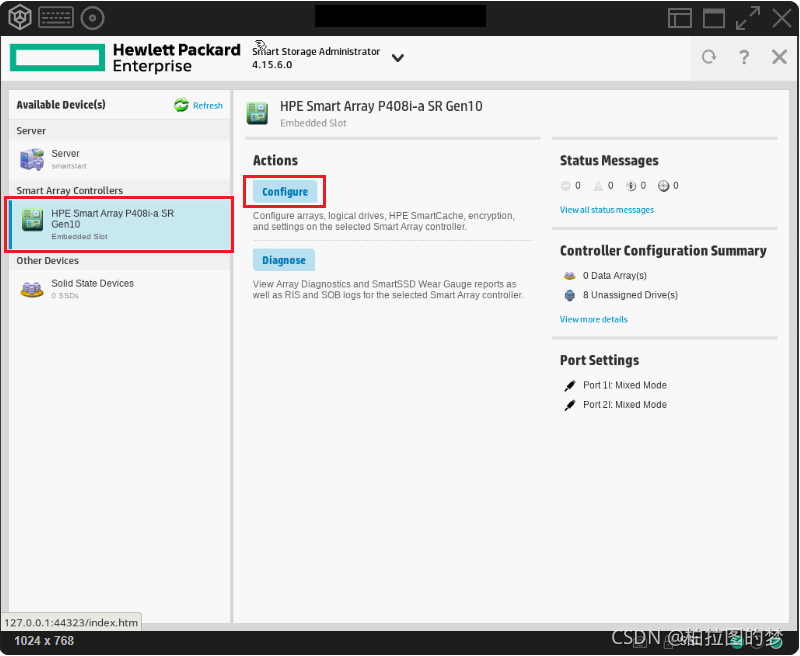Click the '8 Unassigned Drive(s)' text

pos(630,295)
